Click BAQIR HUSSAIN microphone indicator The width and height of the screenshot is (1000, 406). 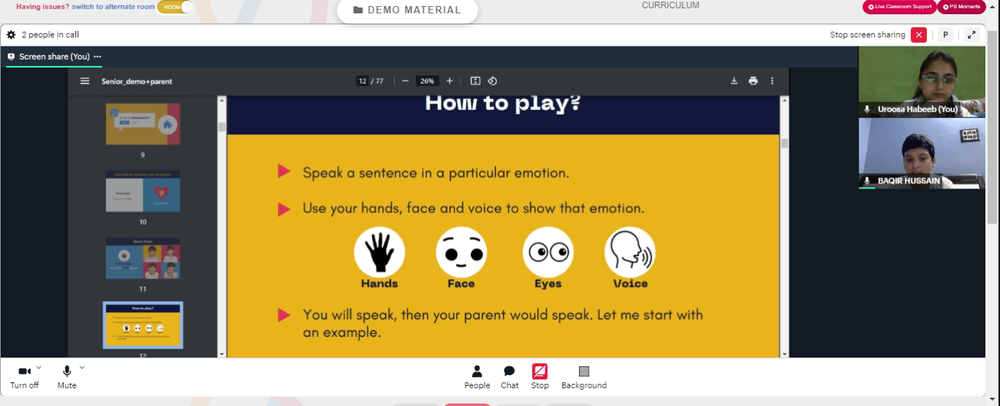tap(867, 181)
